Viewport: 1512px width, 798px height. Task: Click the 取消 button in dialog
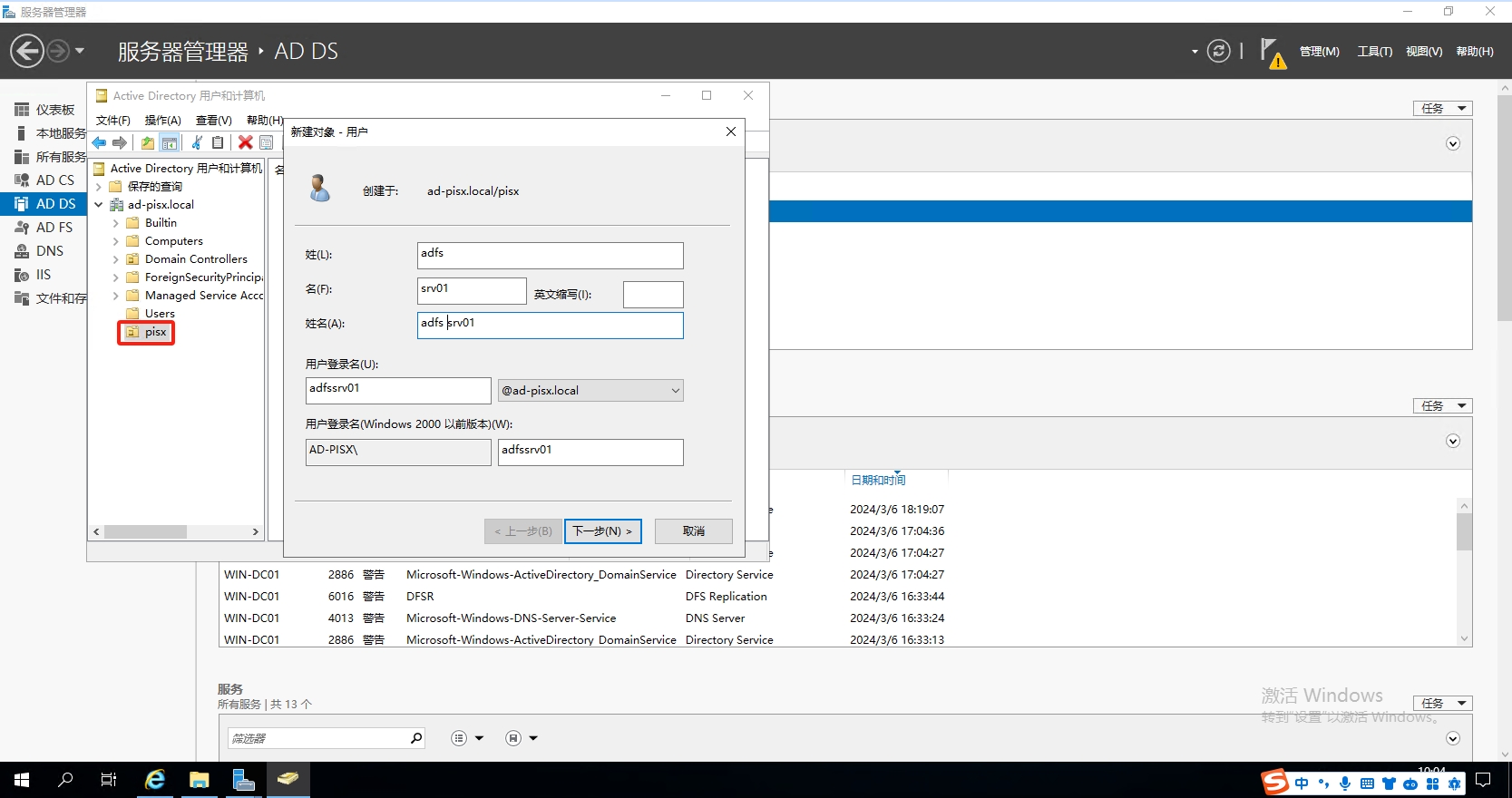693,531
